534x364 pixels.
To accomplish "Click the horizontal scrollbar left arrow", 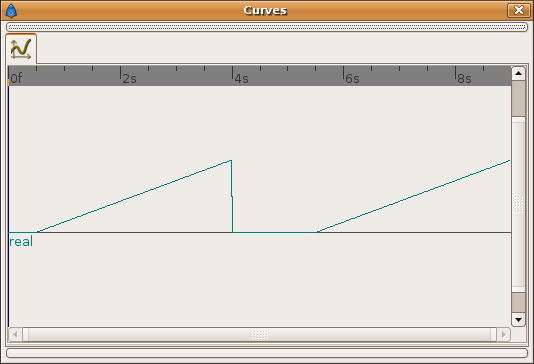I will click(15, 334).
